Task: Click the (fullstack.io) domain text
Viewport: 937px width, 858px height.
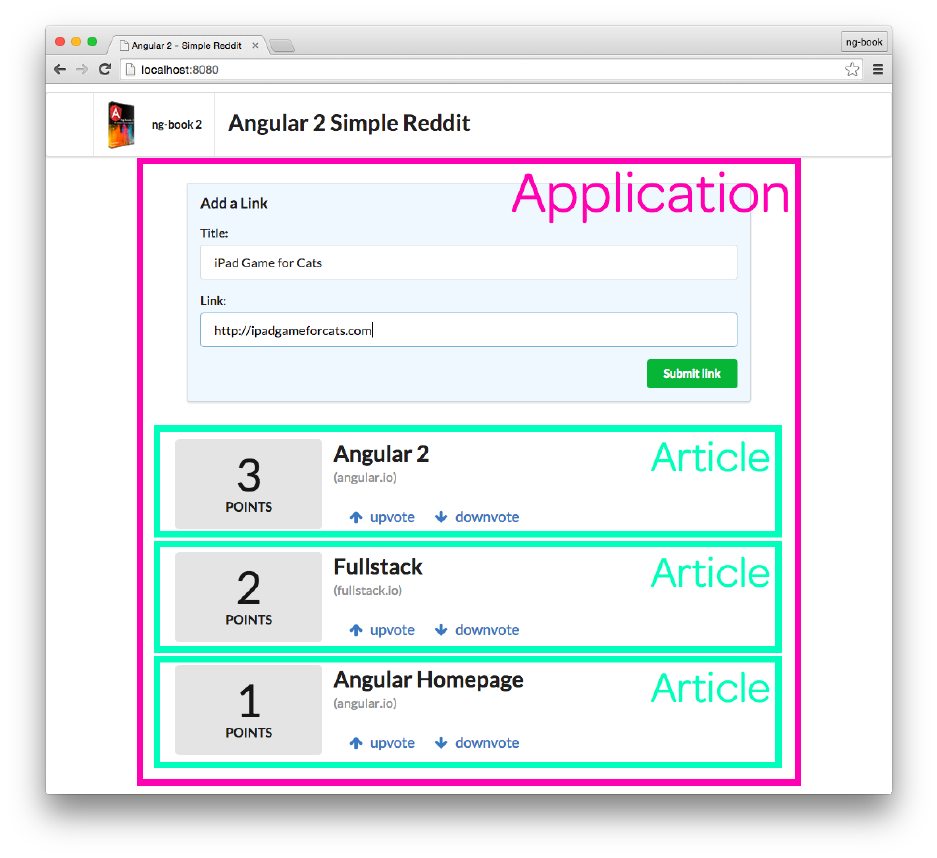Action: [x=368, y=590]
